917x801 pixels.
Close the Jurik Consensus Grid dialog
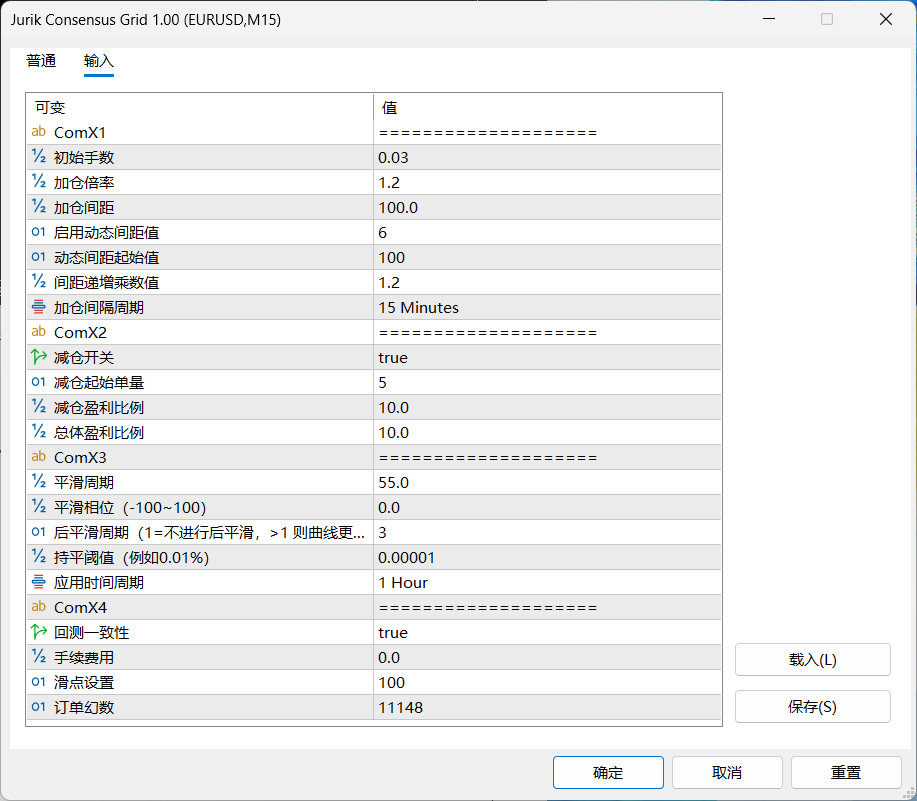point(885,19)
